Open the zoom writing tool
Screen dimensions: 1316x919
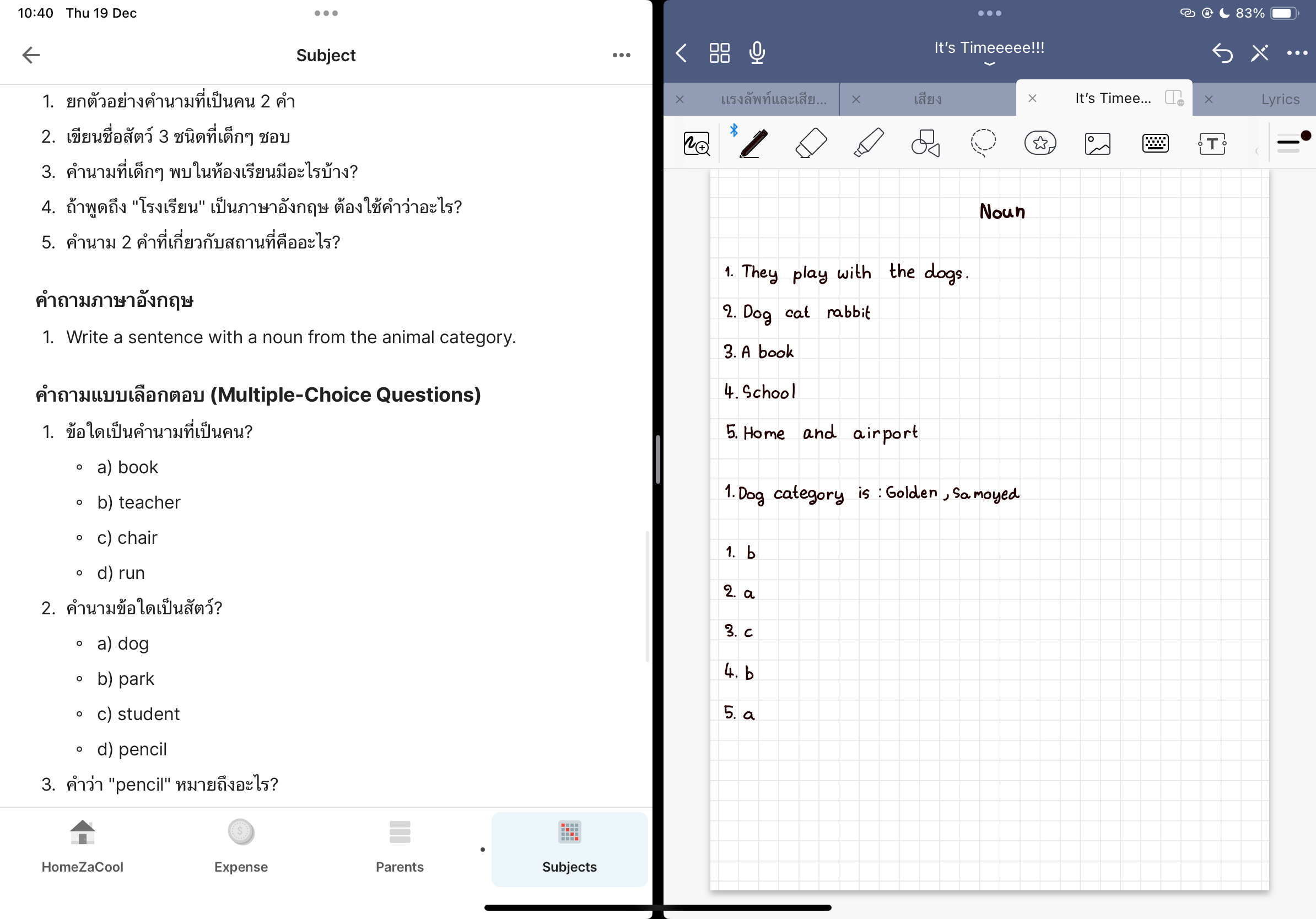coord(697,143)
